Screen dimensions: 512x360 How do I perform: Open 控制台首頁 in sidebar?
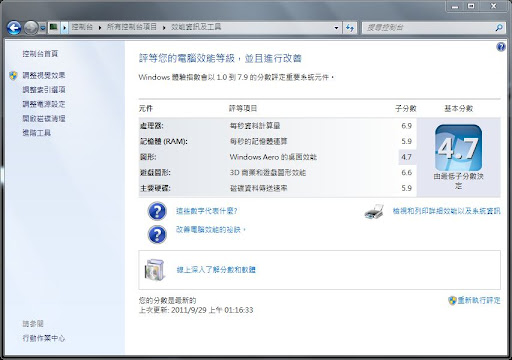[x=40, y=54]
